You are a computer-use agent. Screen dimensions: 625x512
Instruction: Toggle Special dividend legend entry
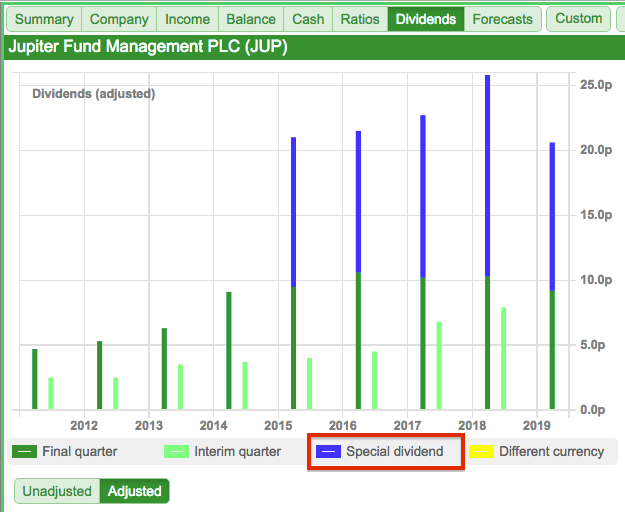[379, 451]
